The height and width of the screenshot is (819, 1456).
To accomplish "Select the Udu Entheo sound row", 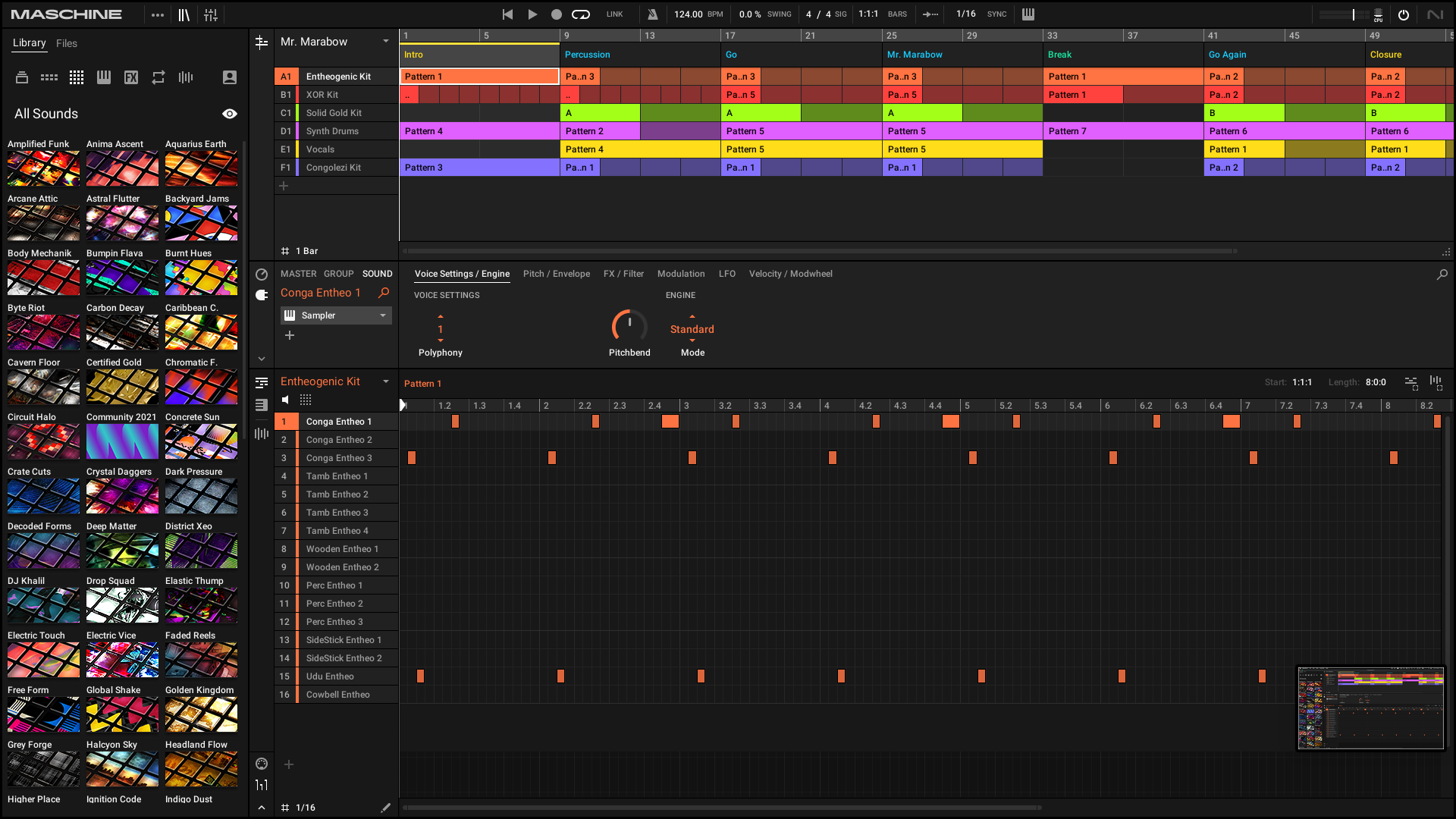I will pos(336,676).
